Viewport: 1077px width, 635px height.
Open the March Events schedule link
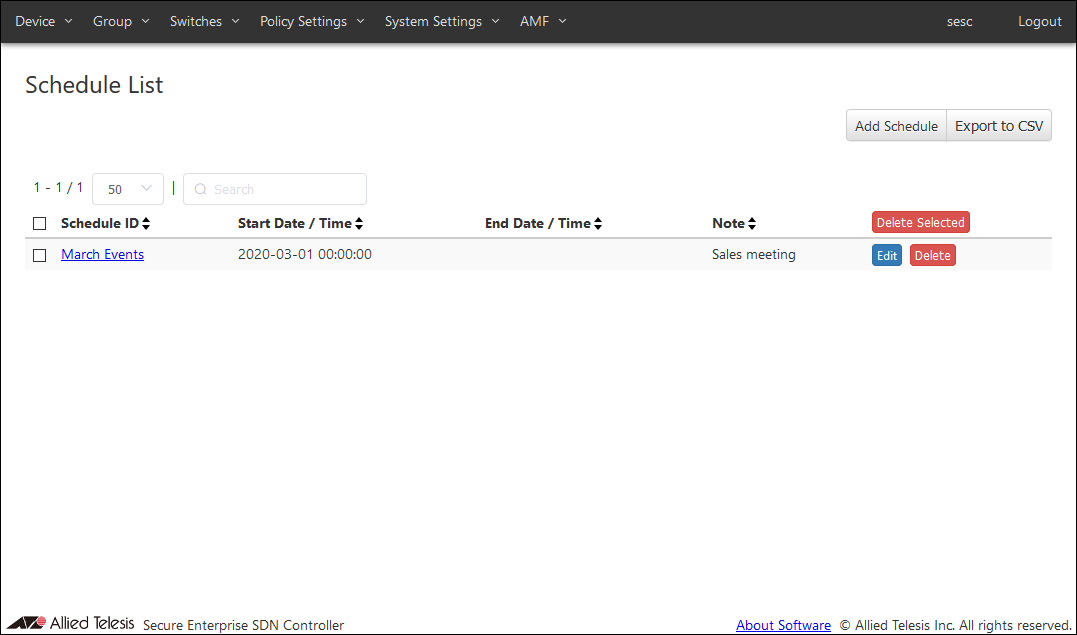[x=102, y=255]
